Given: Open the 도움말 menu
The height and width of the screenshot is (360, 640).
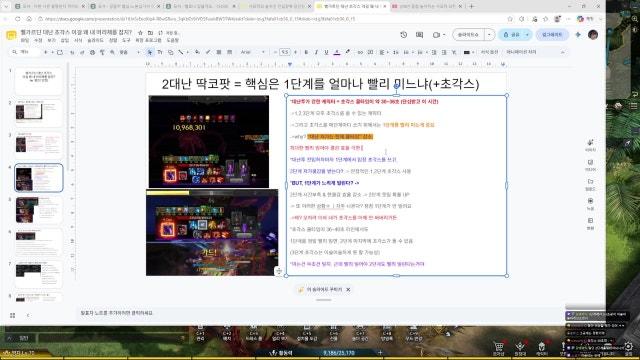Looking at the screenshot, I should [173, 40].
